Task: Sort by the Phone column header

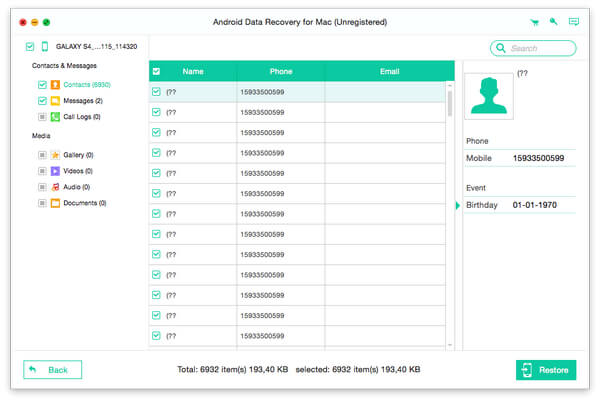Action: pyautogui.click(x=281, y=71)
